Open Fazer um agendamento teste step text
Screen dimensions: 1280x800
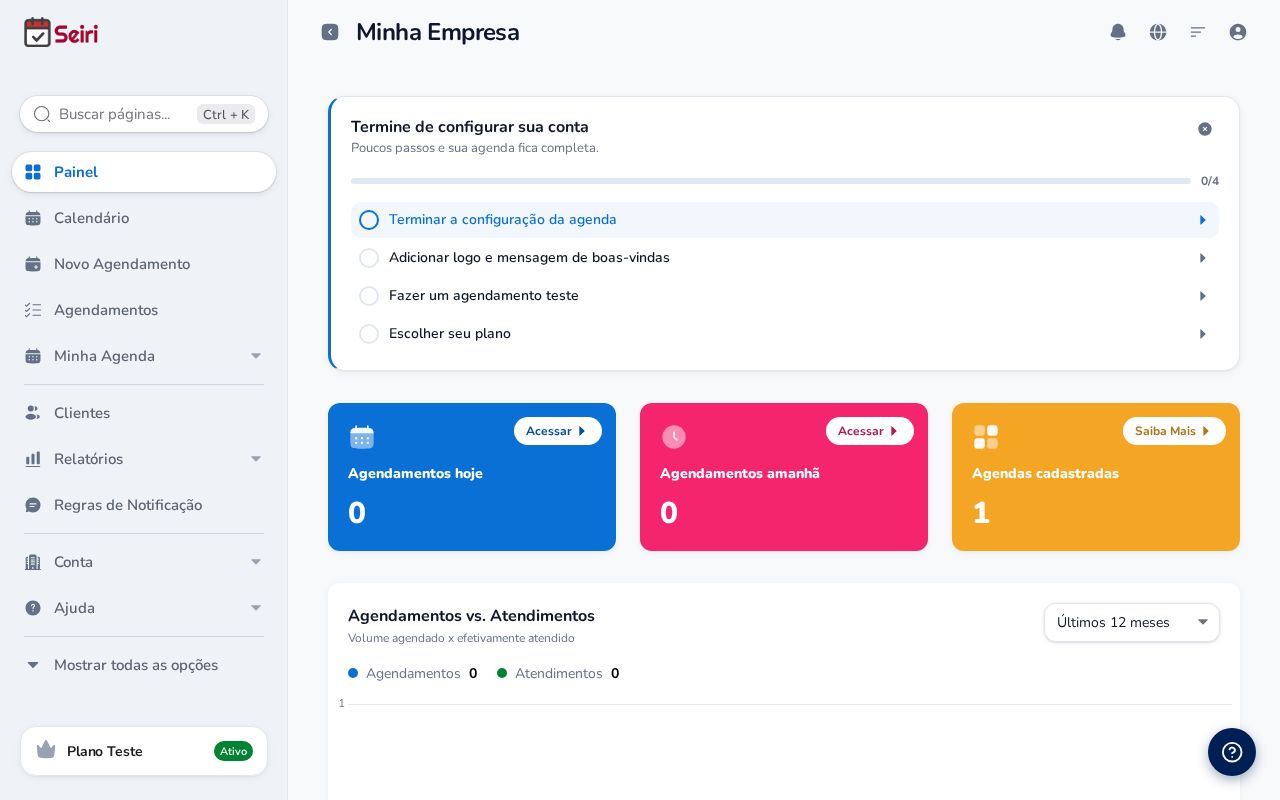click(484, 296)
